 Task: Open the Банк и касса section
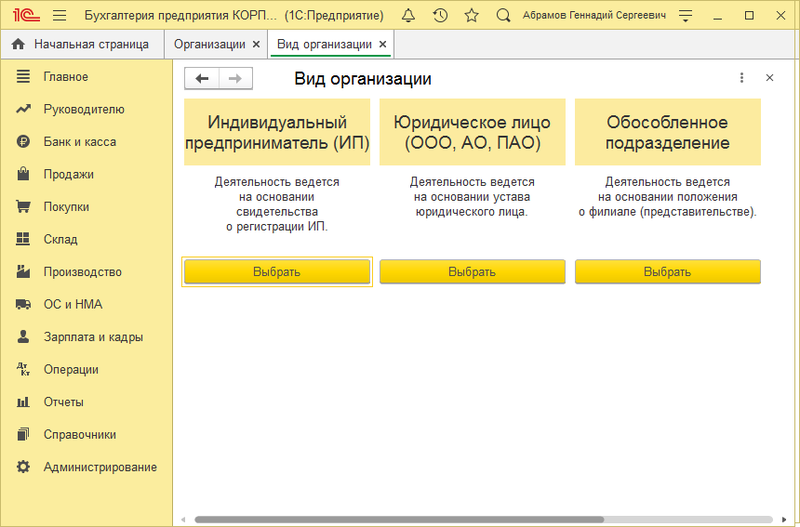coord(80,142)
